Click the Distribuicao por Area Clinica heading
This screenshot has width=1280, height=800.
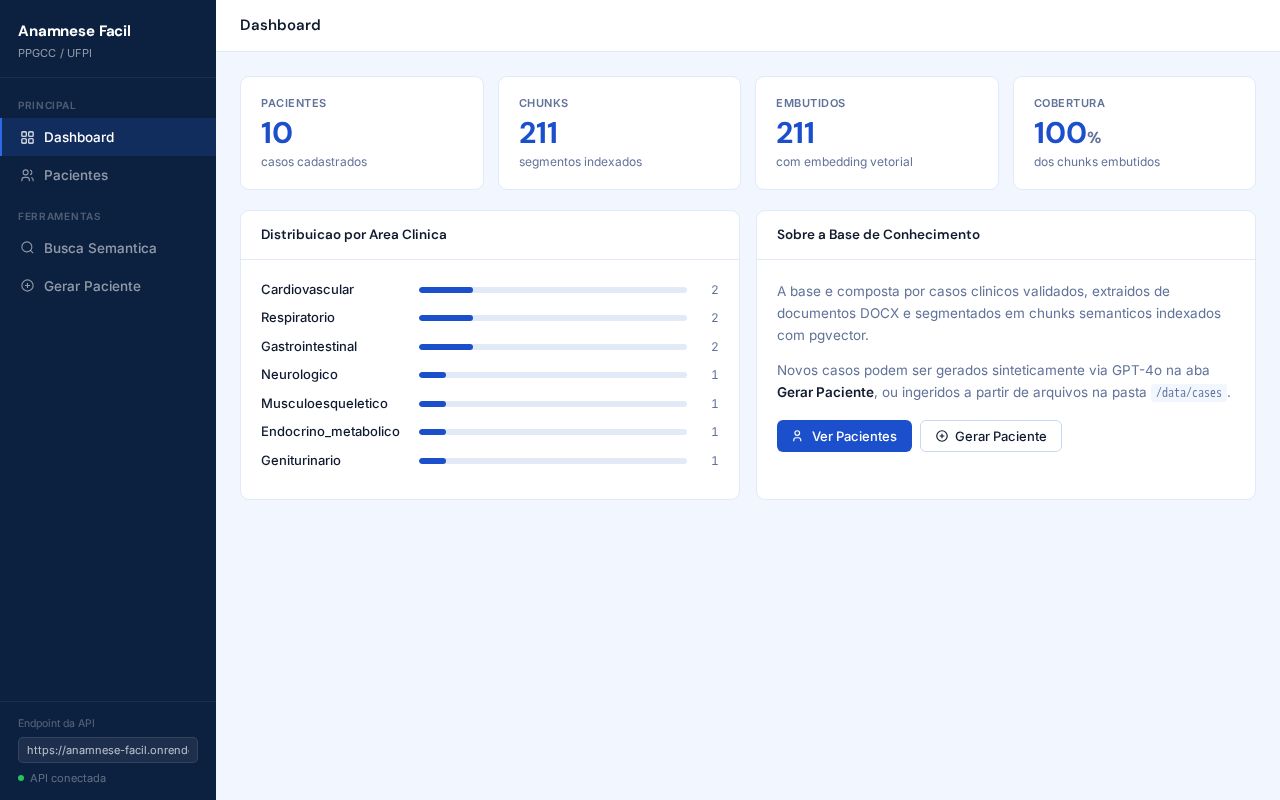click(x=354, y=234)
